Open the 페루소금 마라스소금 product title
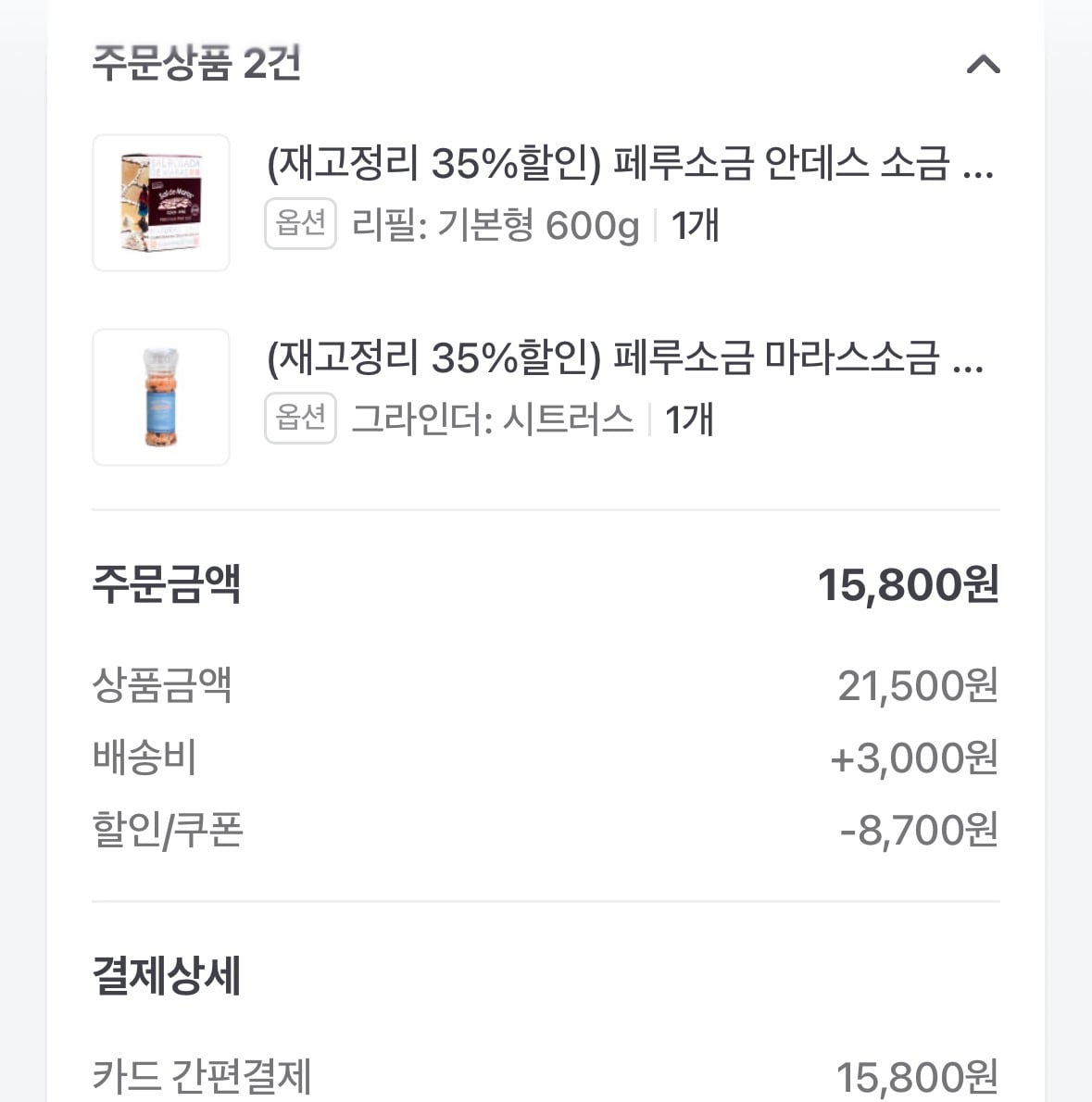This screenshot has height=1102, width=1092. [x=624, y=357]
